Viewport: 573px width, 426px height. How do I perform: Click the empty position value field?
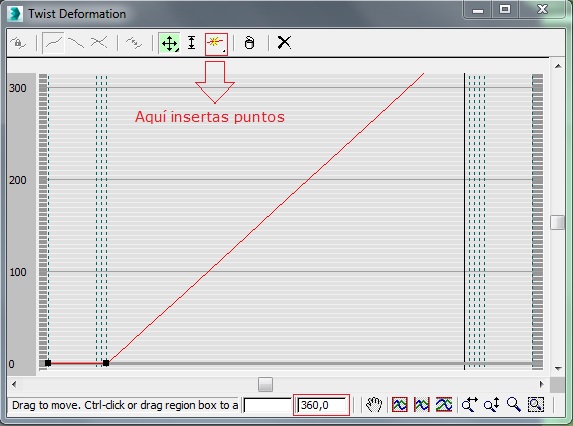click(267, 406)
